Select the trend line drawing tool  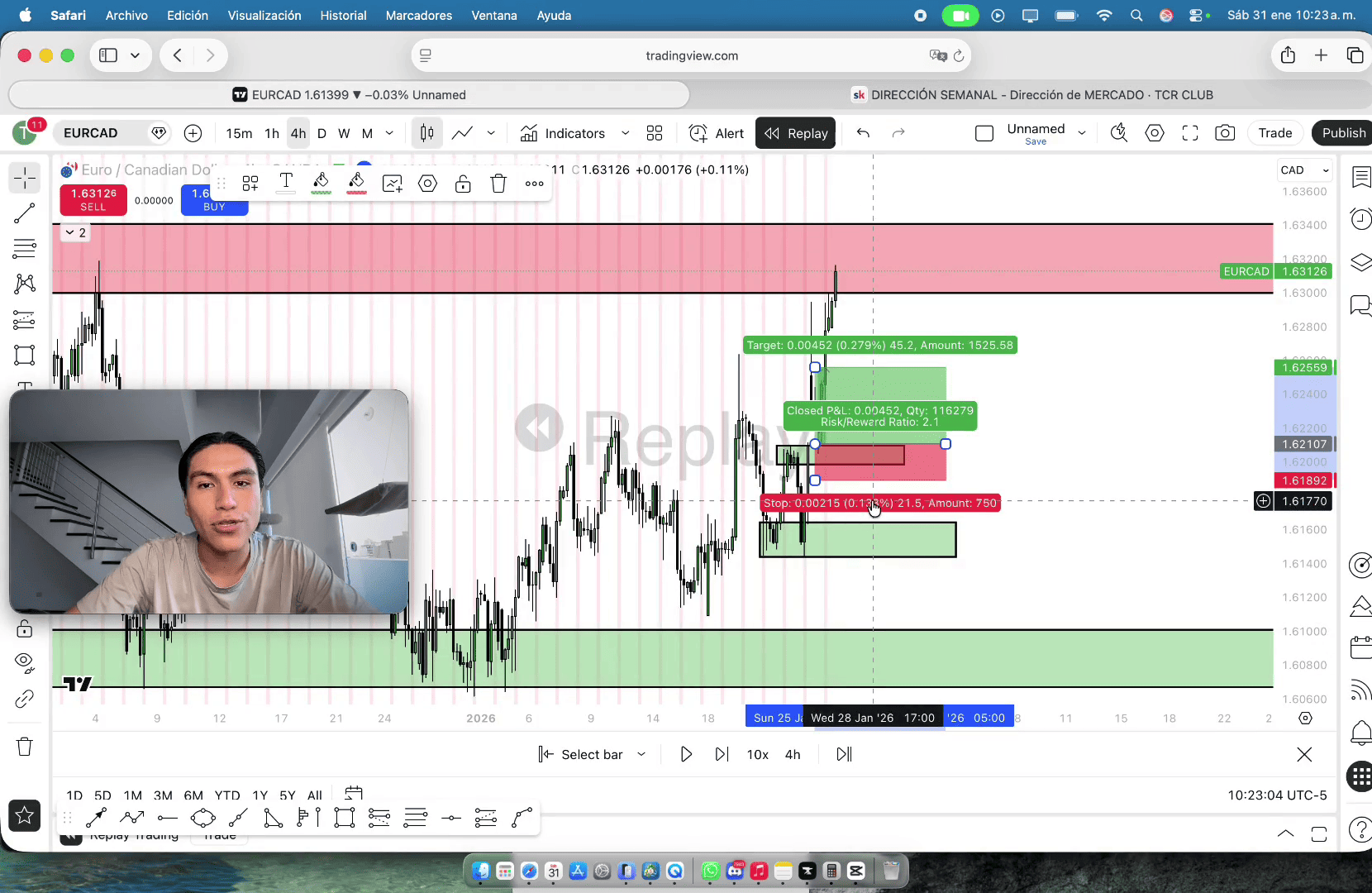tap(25, 213)
